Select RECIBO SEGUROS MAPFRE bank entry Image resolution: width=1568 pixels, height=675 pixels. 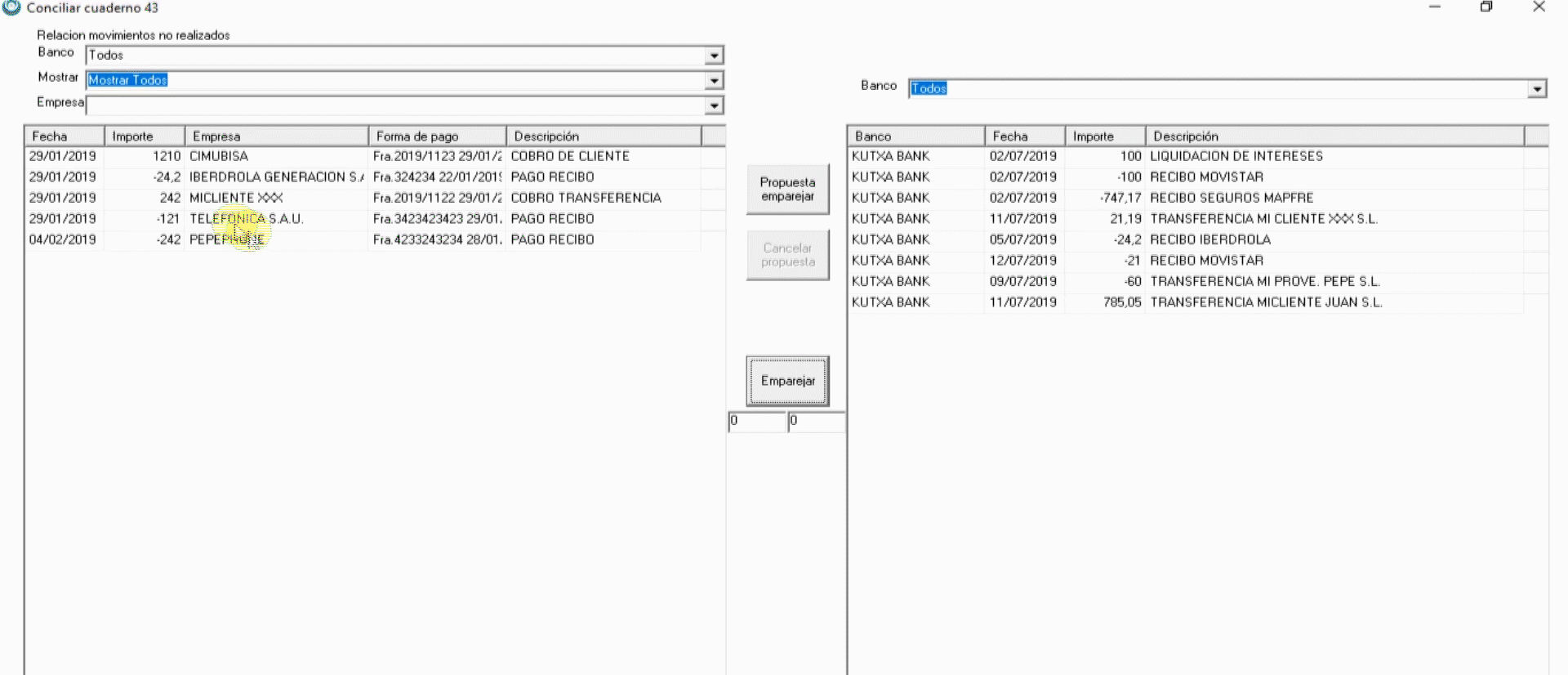(1232, 198)
